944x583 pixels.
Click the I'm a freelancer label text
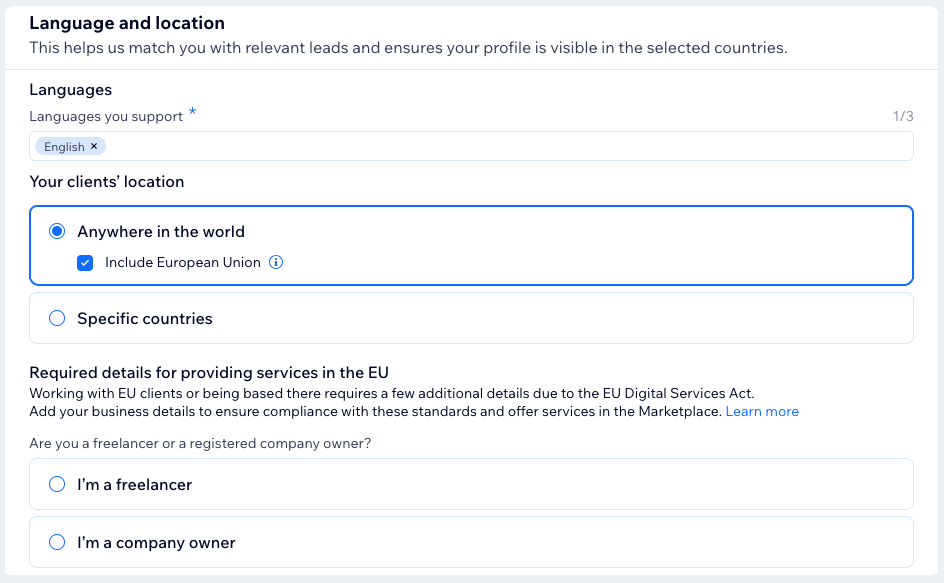tap(134, 485)
